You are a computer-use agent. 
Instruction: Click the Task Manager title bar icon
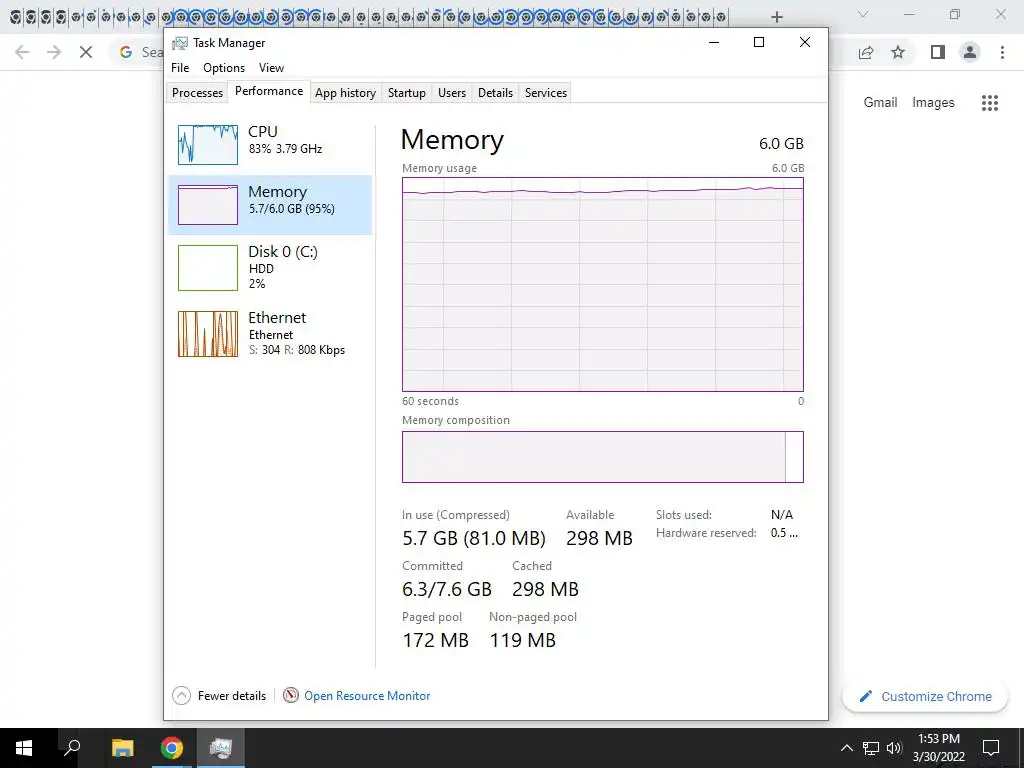(179, 43)
